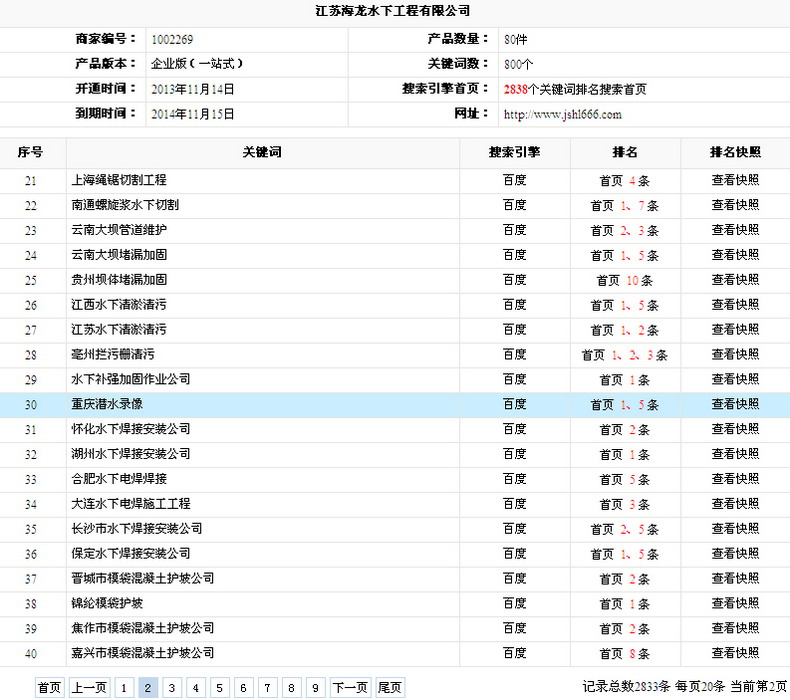The height and width of the screenshot is (700, 790).
Task: Select current page 2 in pagination
Action: click(148, 687)
